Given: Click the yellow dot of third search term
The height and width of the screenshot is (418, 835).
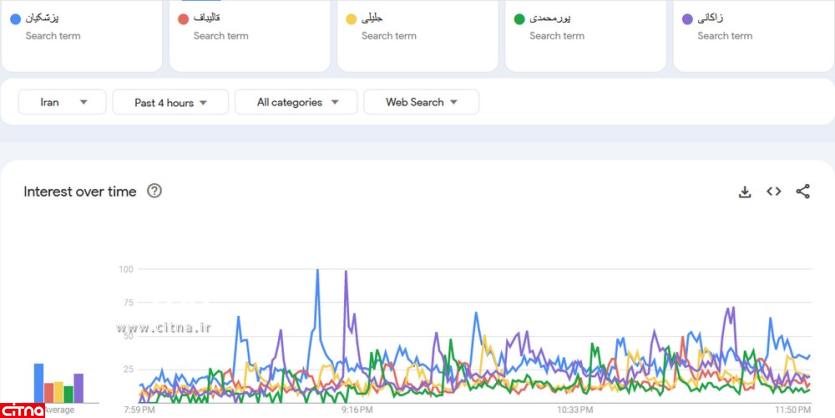Looking at the screenshot, I should (350, 19).
